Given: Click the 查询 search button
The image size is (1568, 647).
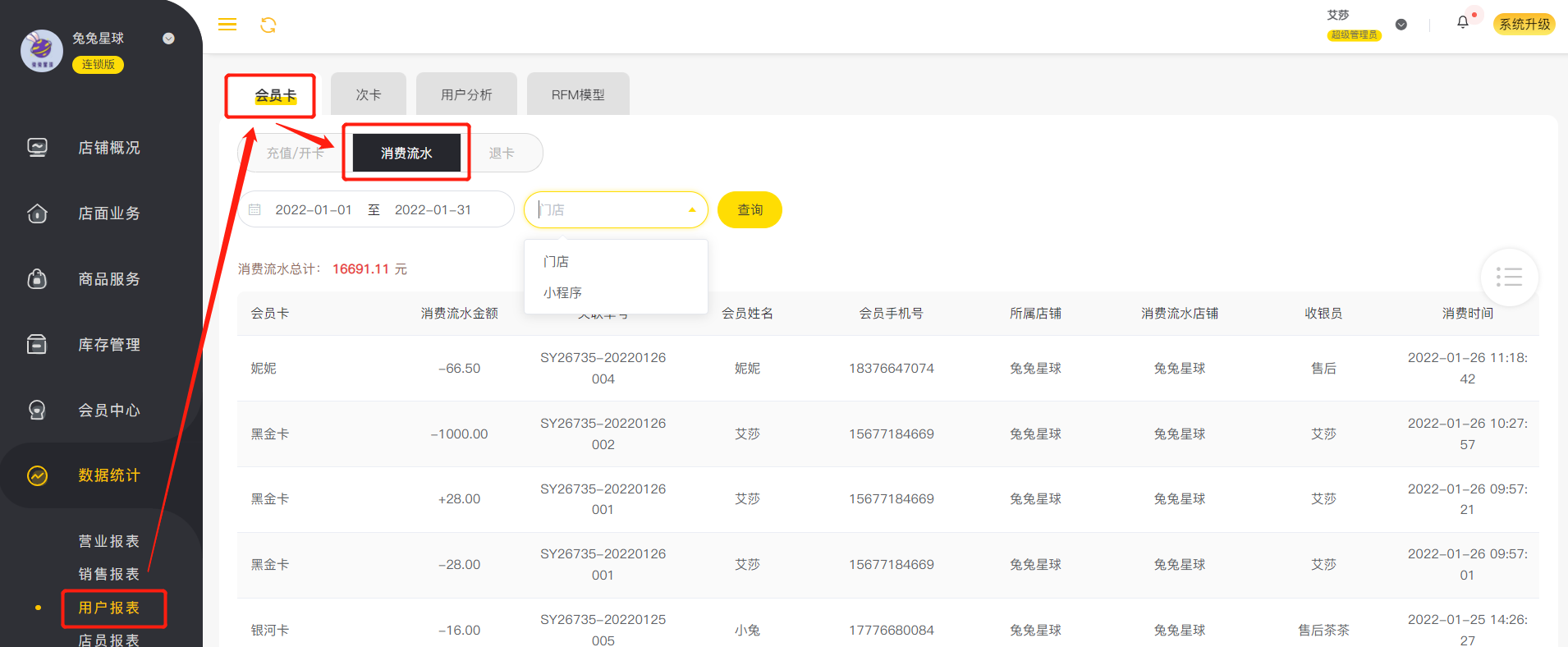Looking at the screenshot, I should 750,209.
